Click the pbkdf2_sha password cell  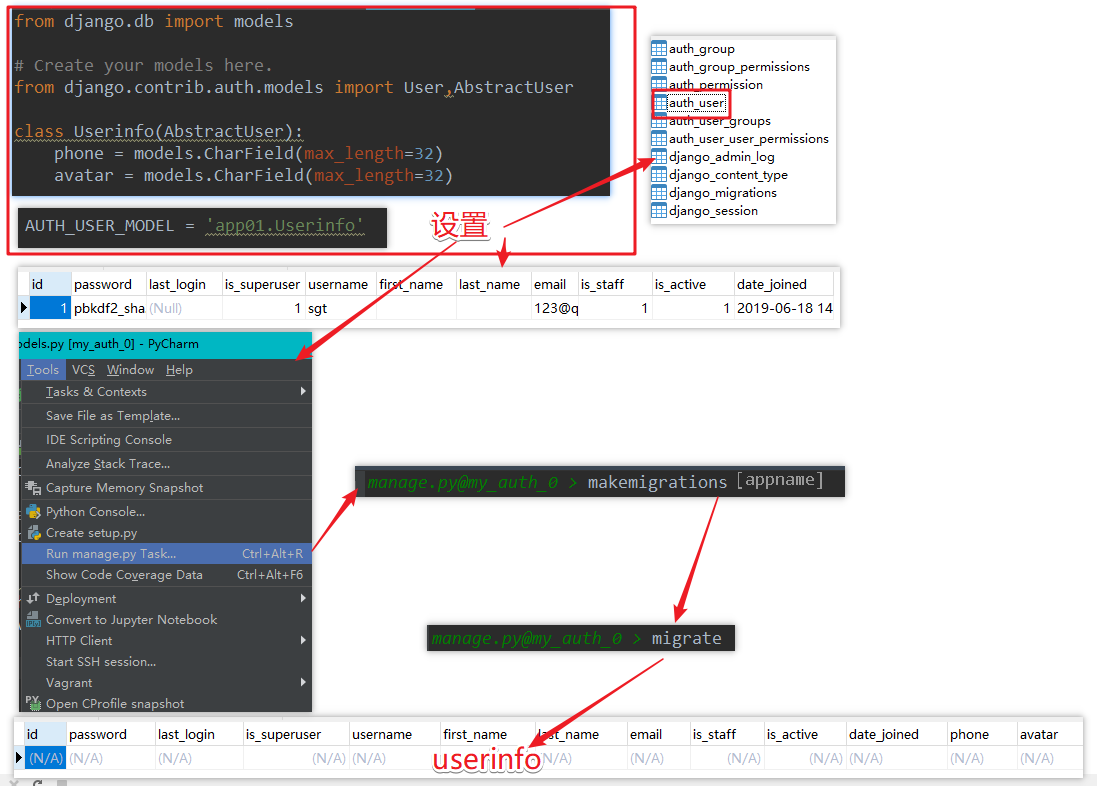click(109, 308)
